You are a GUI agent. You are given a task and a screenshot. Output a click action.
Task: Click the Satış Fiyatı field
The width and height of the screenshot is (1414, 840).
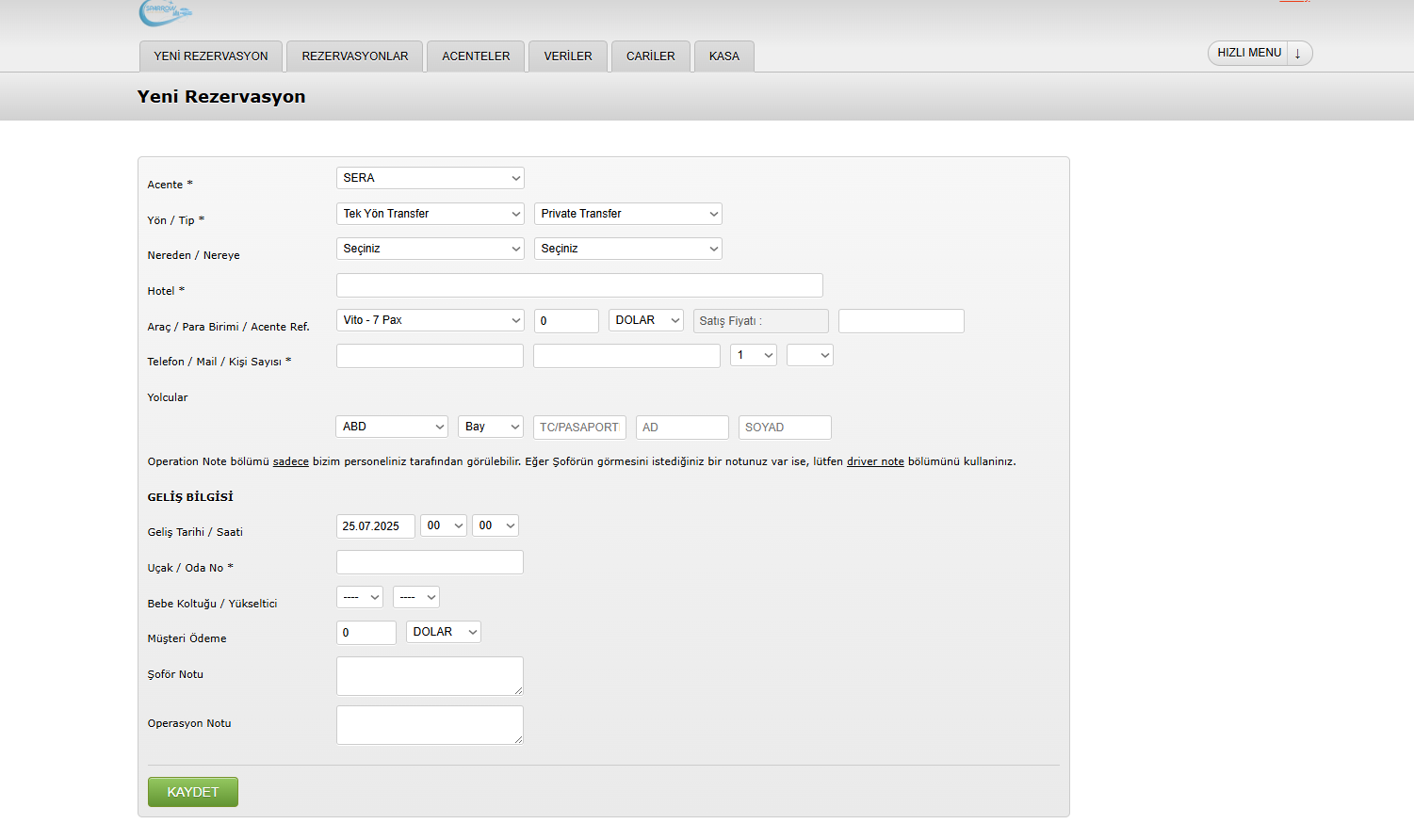coord(761,321)
